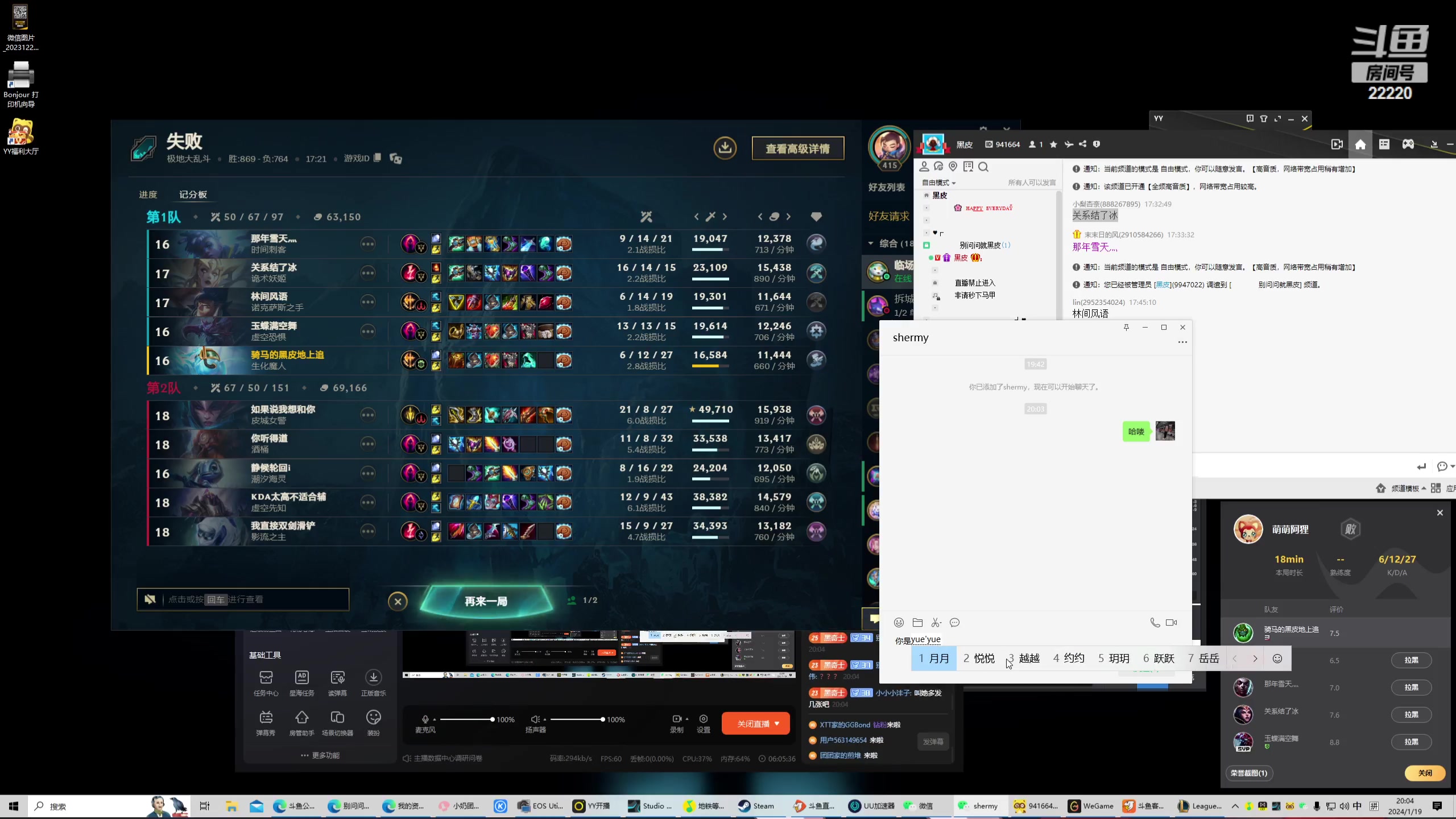Mute the 扬声器 speaker icon
This screenshot has height=819, width=1456.
tap(535, 719)
